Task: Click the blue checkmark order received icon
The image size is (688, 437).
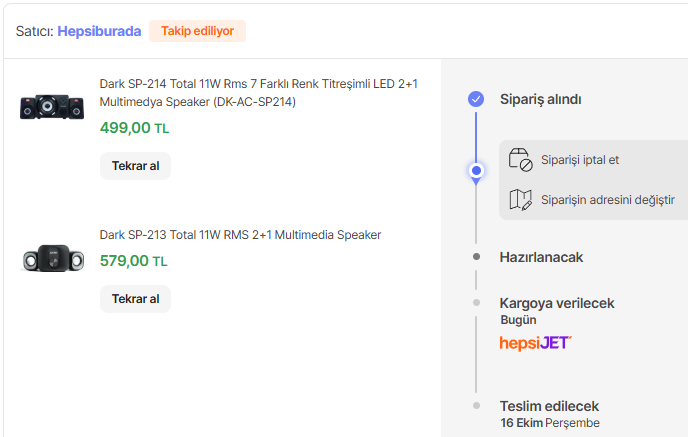Action: pyautogui.click(x=476, y=99)
